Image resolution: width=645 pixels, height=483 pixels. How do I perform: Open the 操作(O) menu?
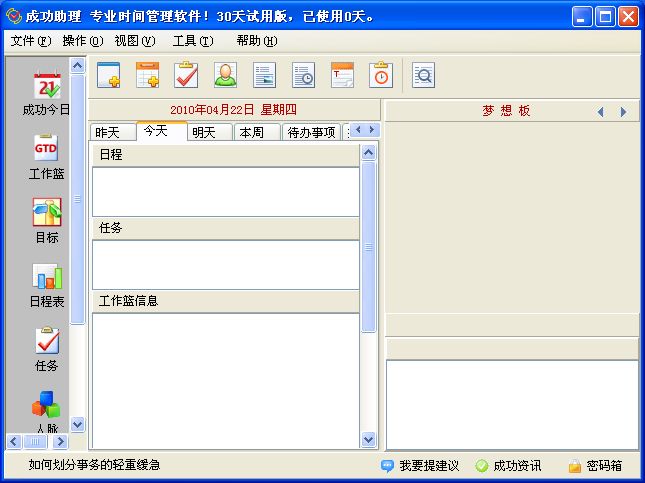coord(83,41)
